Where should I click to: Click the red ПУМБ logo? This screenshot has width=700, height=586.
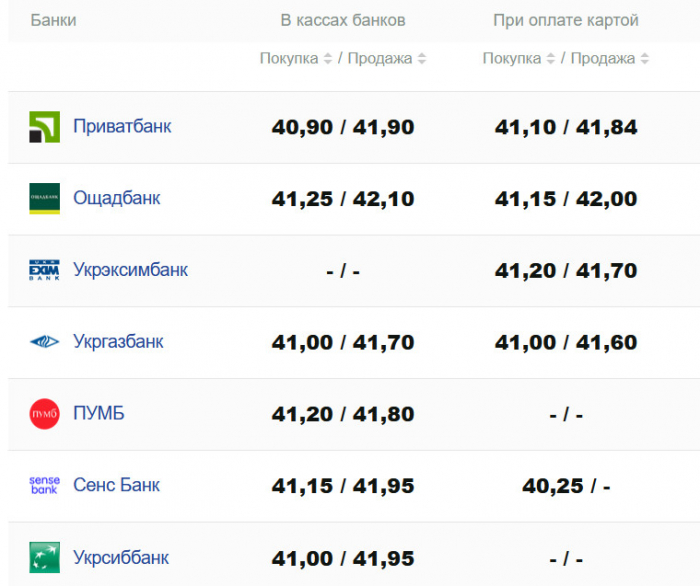point(44,414)
